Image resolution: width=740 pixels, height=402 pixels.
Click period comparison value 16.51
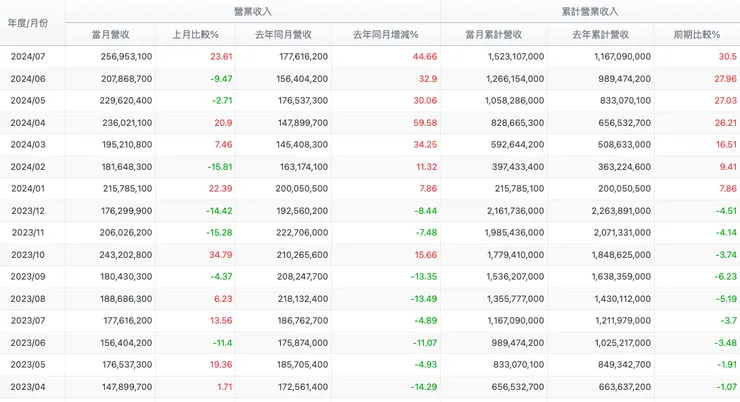pyautogui.click(x=726, y=144)
